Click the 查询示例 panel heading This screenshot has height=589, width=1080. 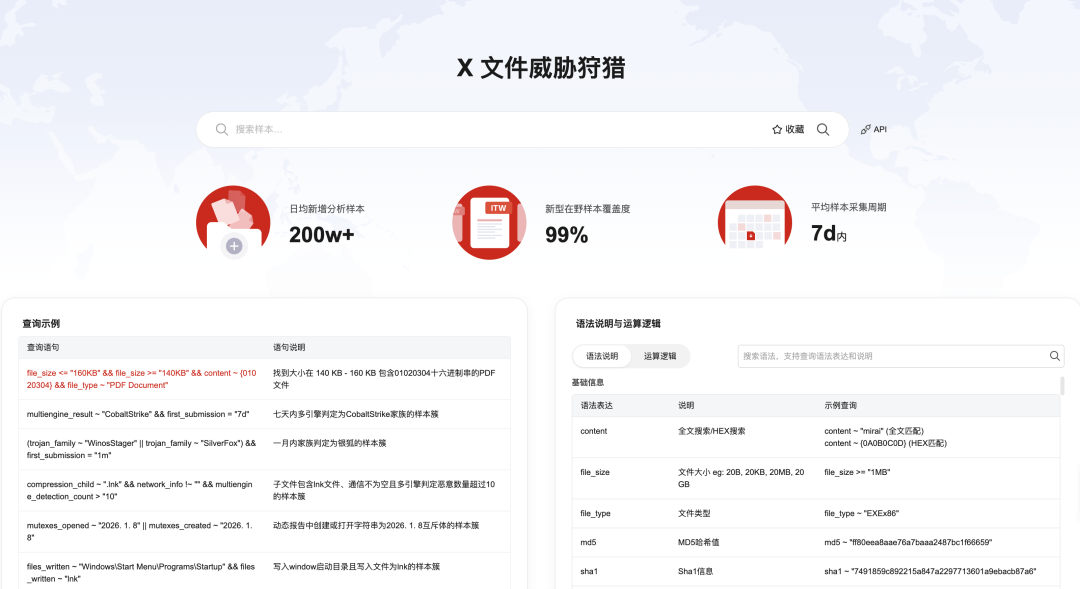tap(41, 323)
